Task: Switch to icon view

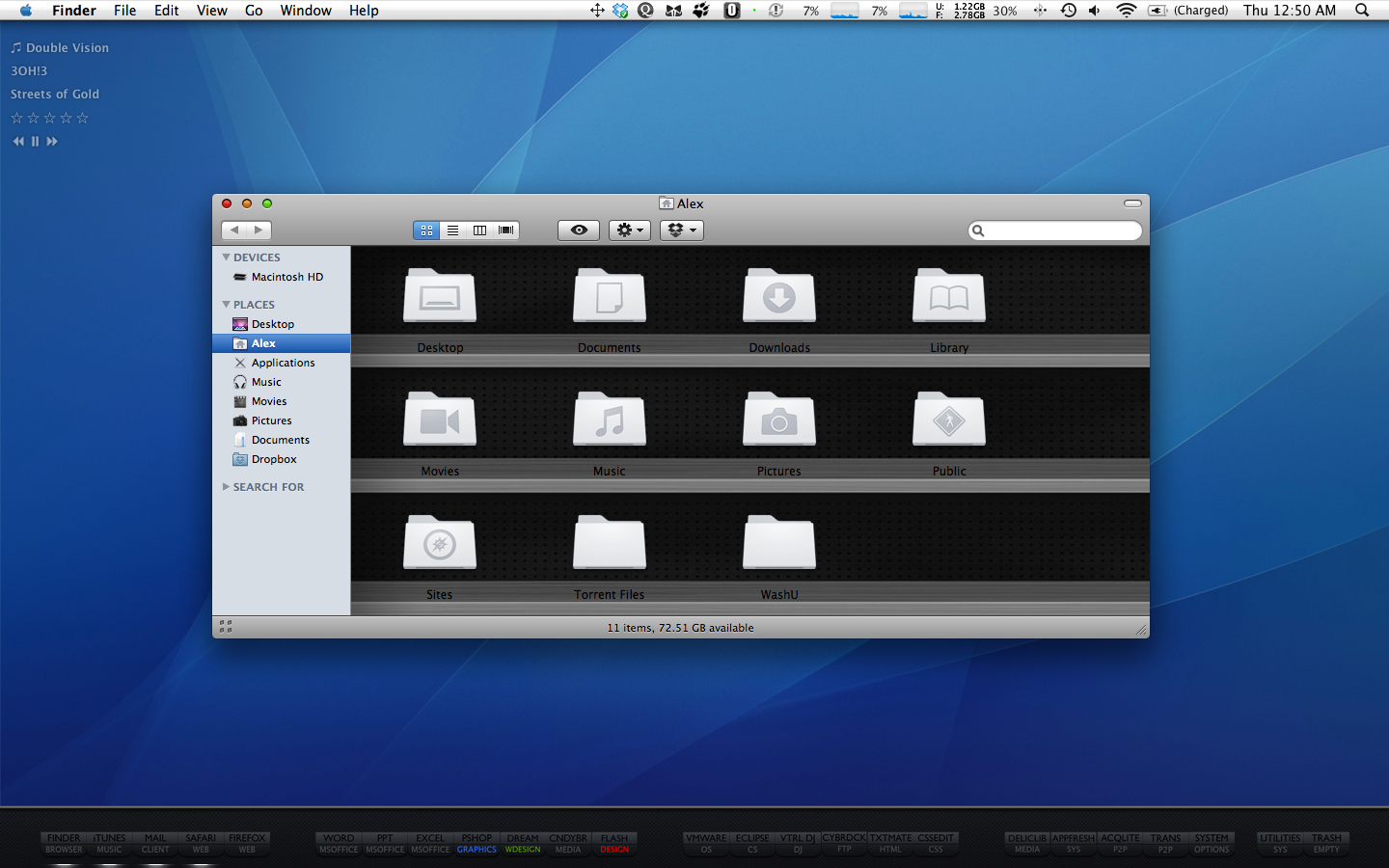Action: click(426, 231)
